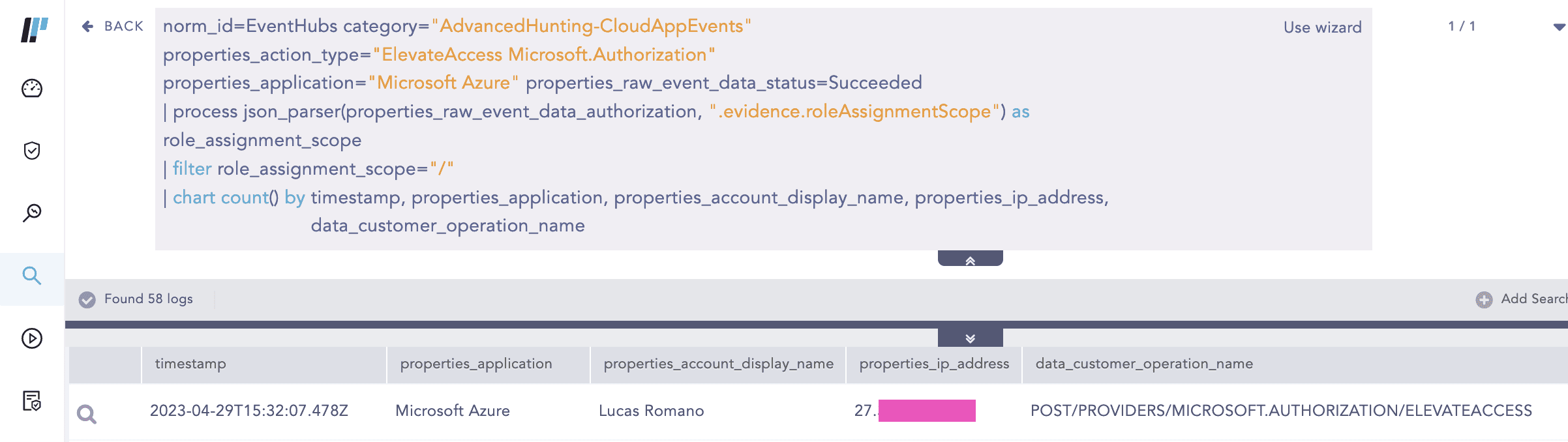1568x442 pixels.
Task: Open the shield check icon in sidebar
Action: click(32, 151)
